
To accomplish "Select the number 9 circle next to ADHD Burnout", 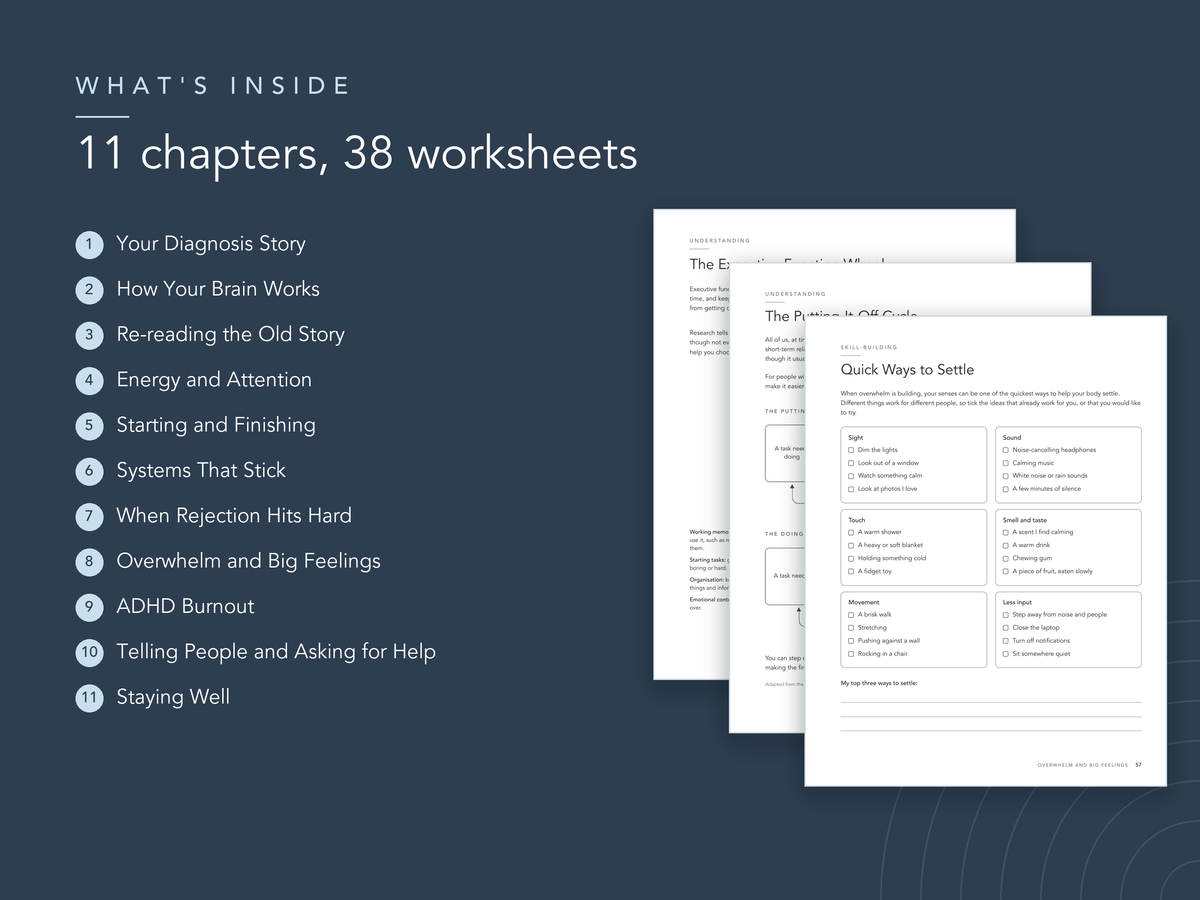I will tap(89, 606).
